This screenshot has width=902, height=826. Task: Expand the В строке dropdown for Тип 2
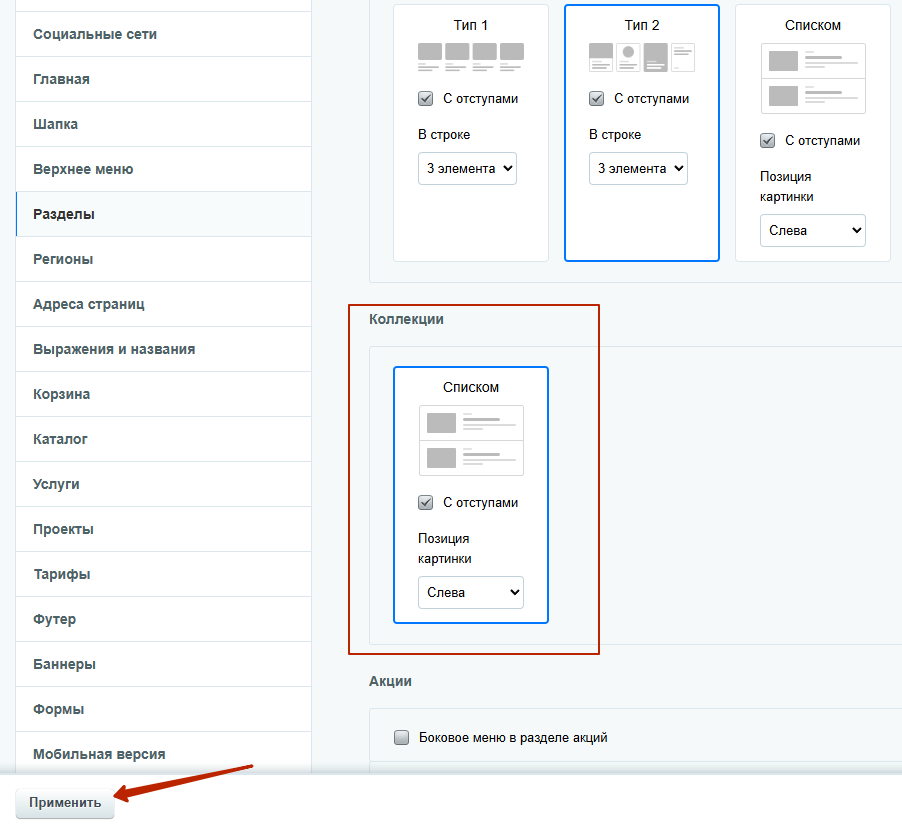638,169
